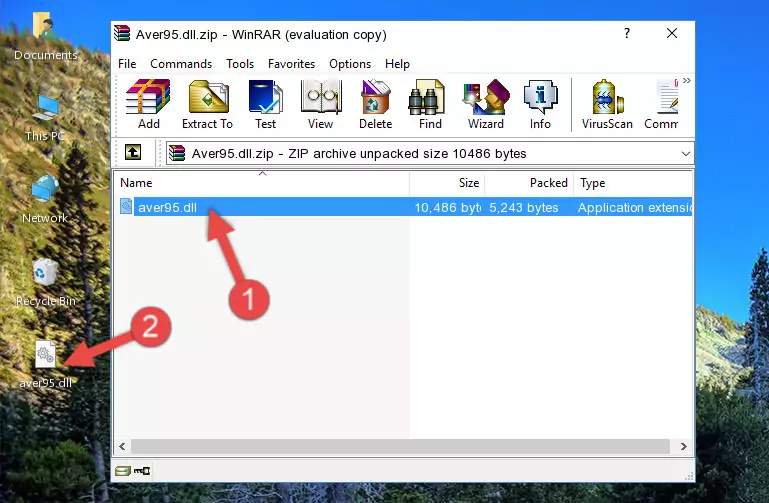The width and height of the screenshot is (769, 503).
Task: Select the aver95.dll desktop file
Action: pyautogui.click(x=46, y=365)
